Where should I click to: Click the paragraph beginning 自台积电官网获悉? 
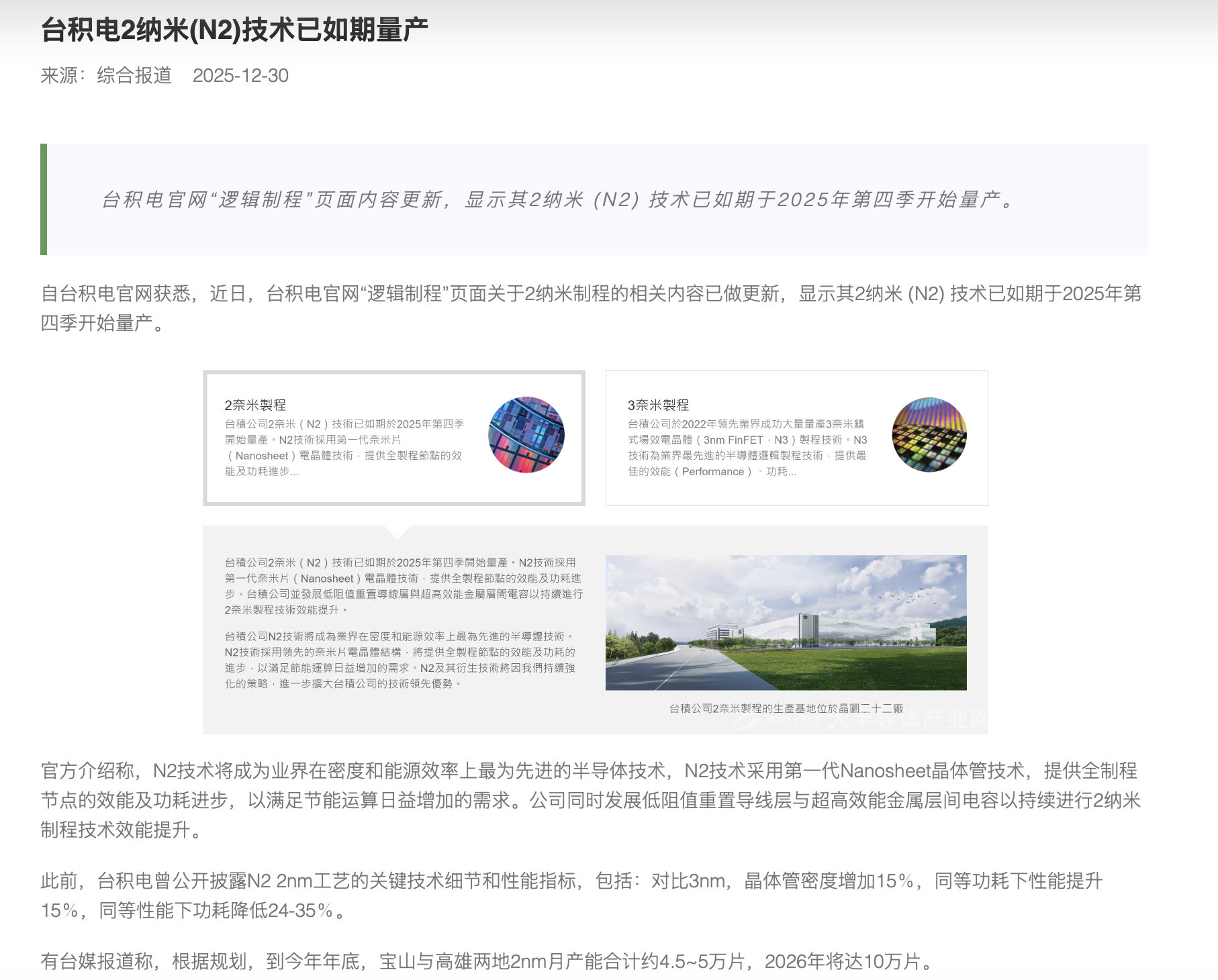pos(591,308)
